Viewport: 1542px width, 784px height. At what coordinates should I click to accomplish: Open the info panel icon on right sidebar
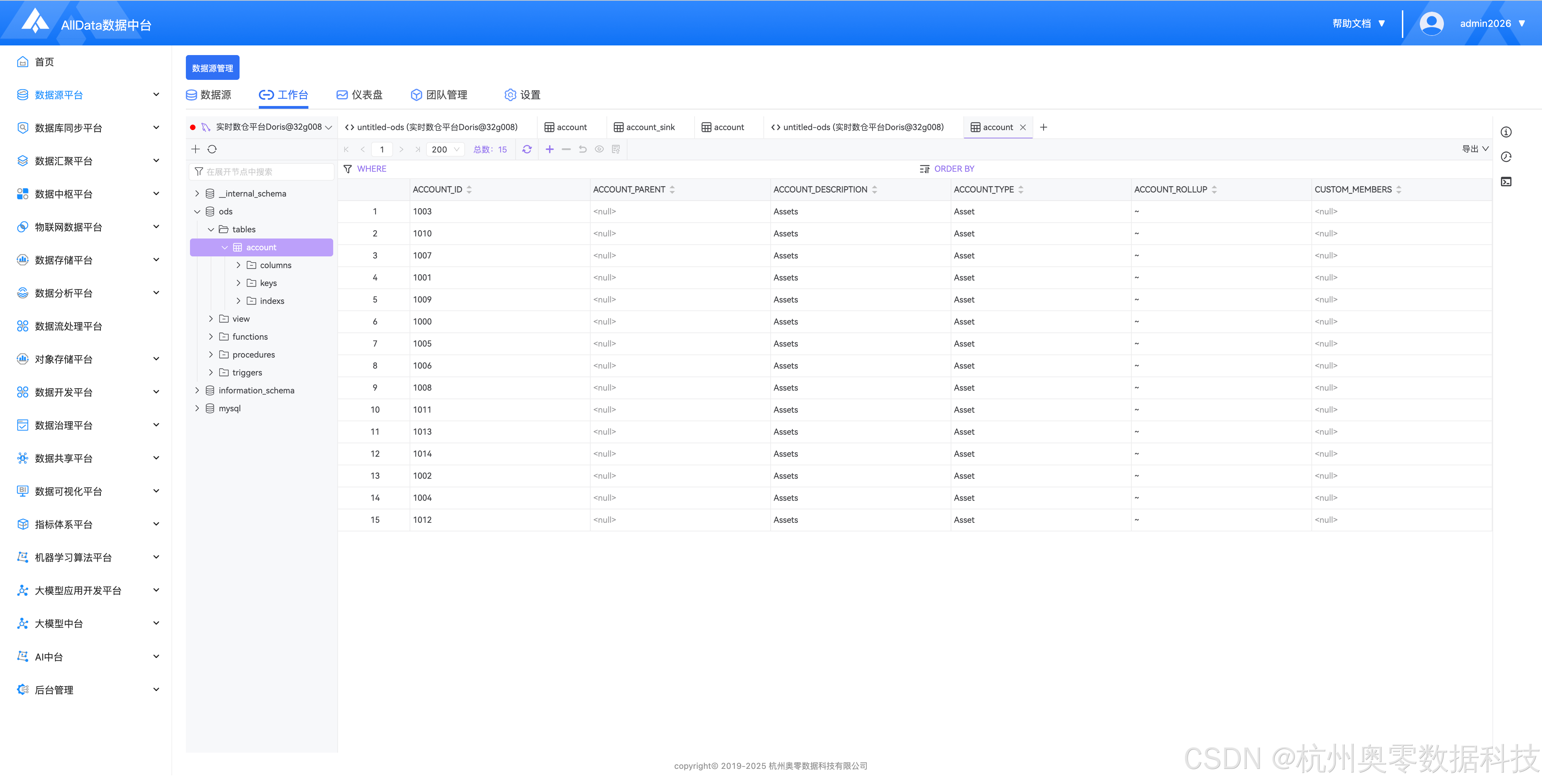(x=1506, y=132)
